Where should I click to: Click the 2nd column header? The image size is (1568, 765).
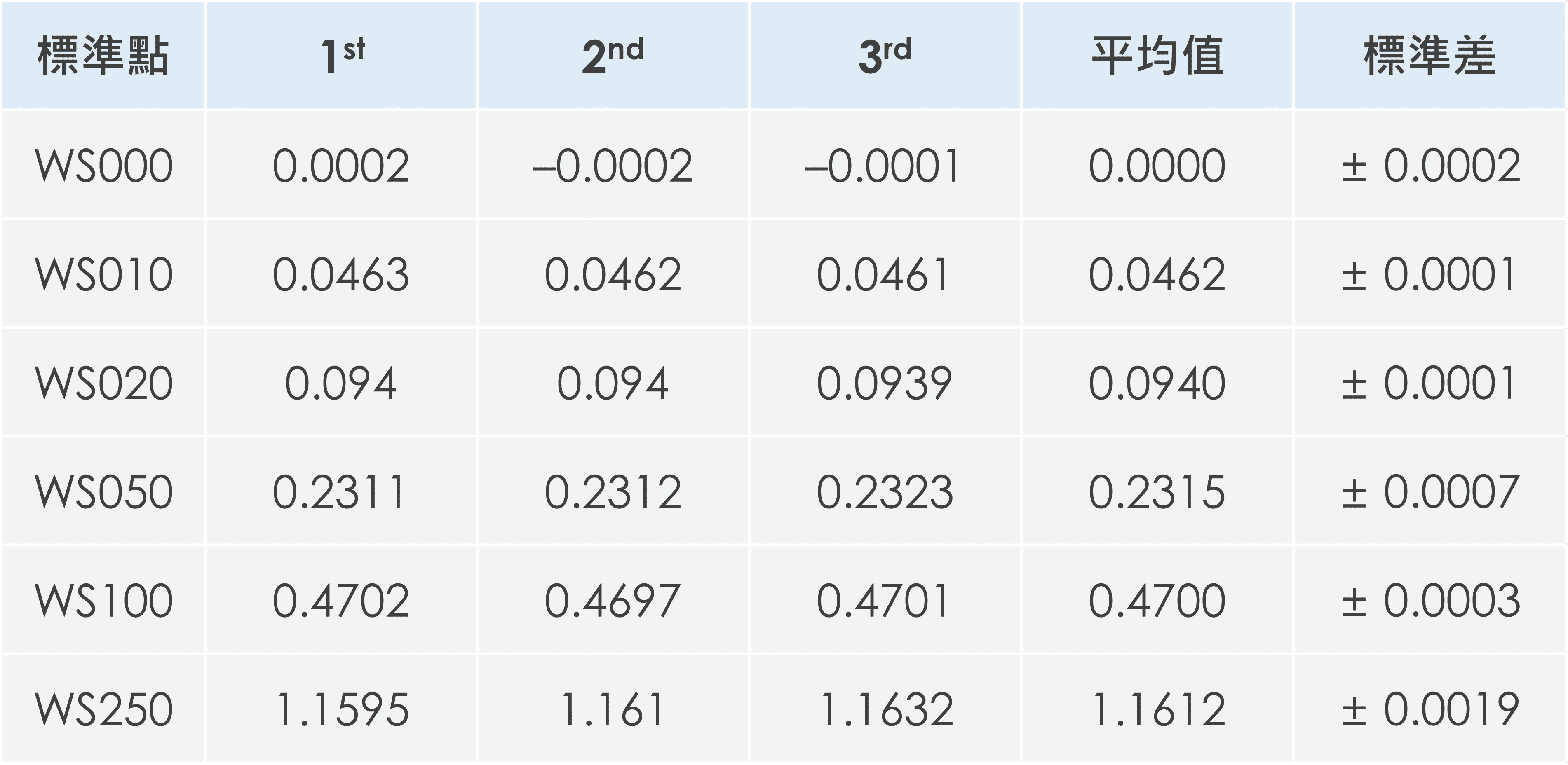[x=613, y=56]
